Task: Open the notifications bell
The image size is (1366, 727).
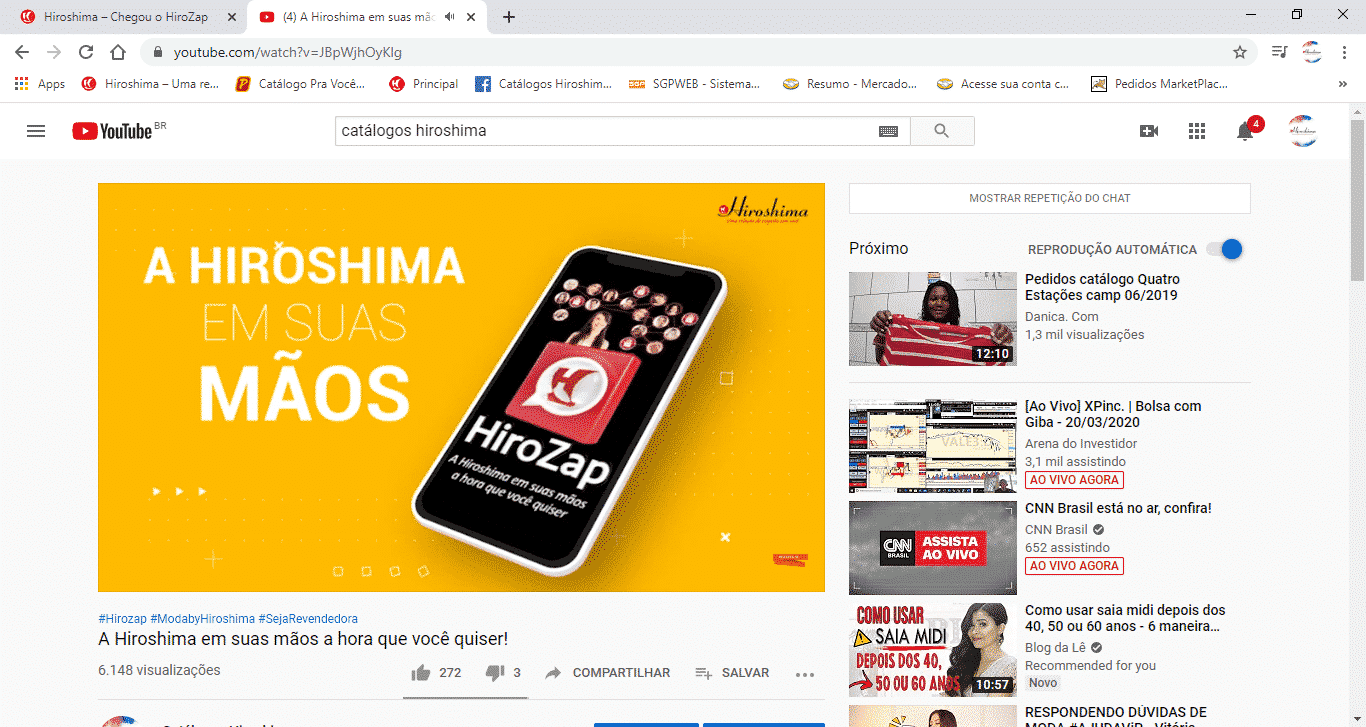Action: click(x=1245, y=131)
